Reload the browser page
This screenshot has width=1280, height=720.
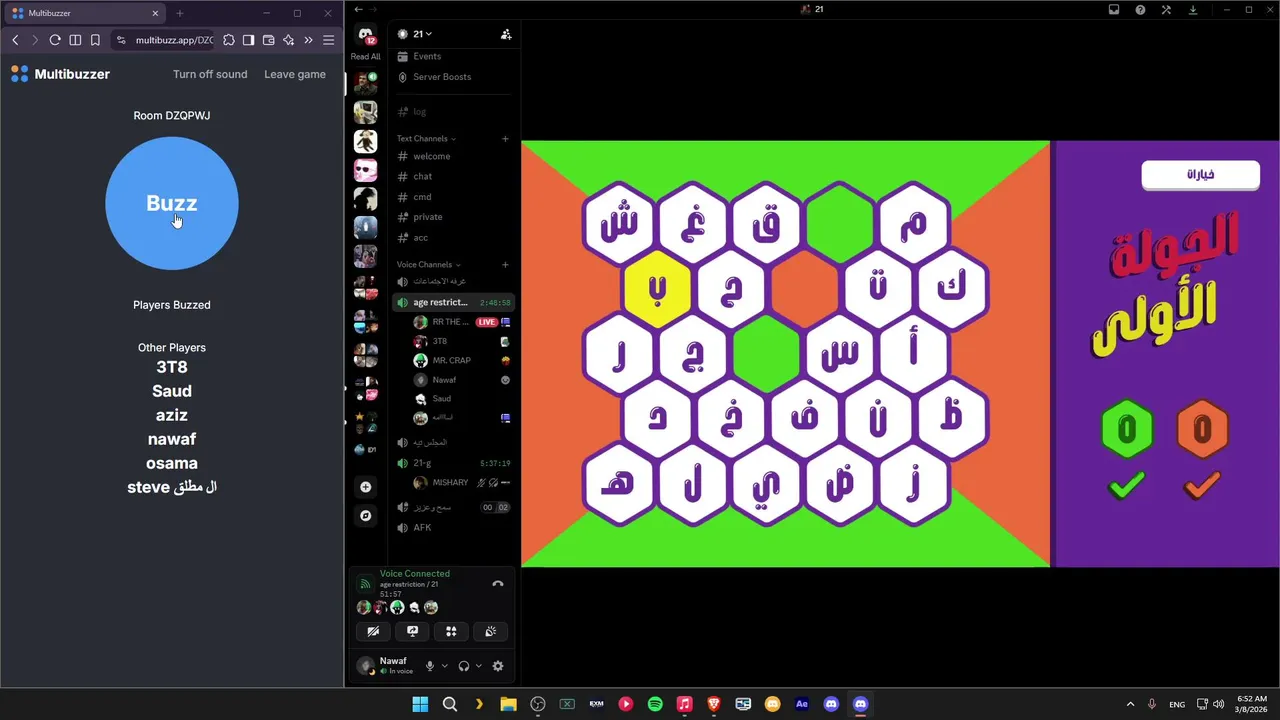55,40
